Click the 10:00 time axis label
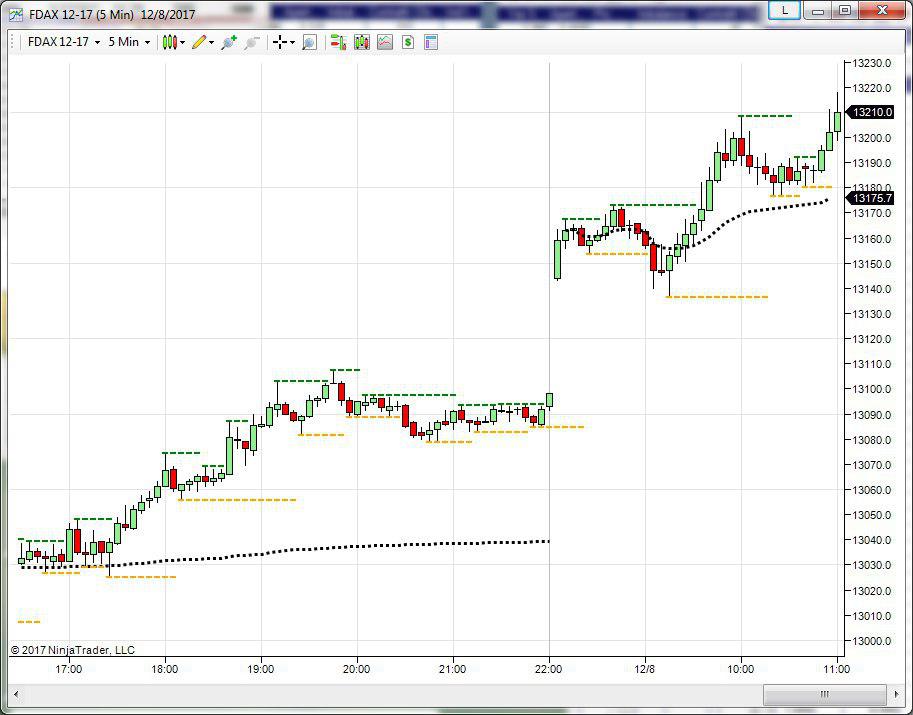Viewport: 913px width, 715px height. pos(741,669)
